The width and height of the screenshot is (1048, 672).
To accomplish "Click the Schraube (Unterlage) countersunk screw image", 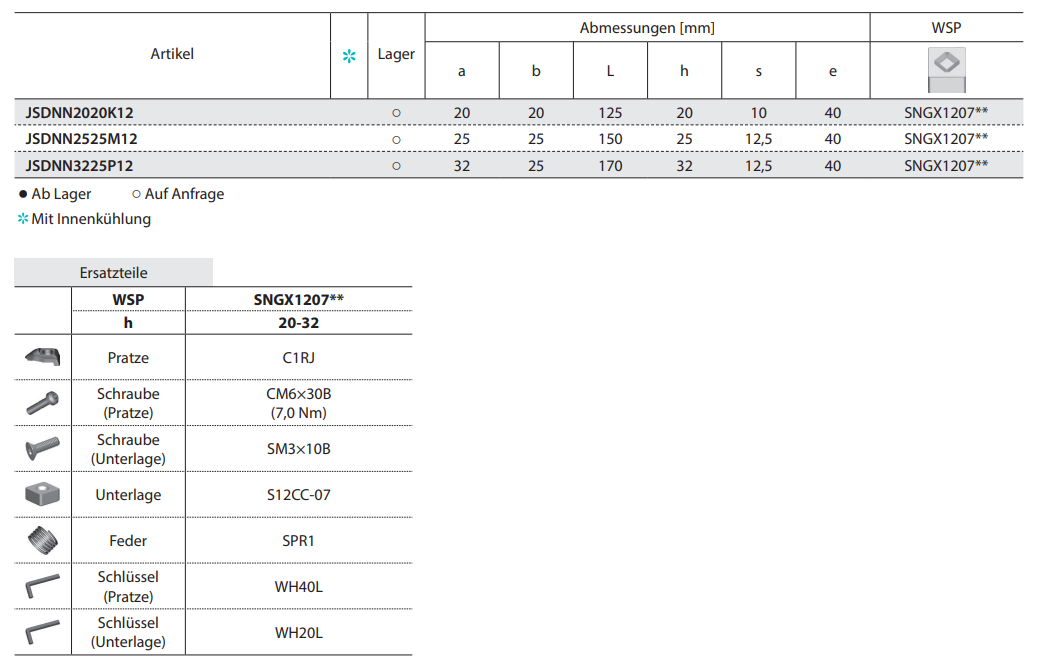I will point(43,448).
